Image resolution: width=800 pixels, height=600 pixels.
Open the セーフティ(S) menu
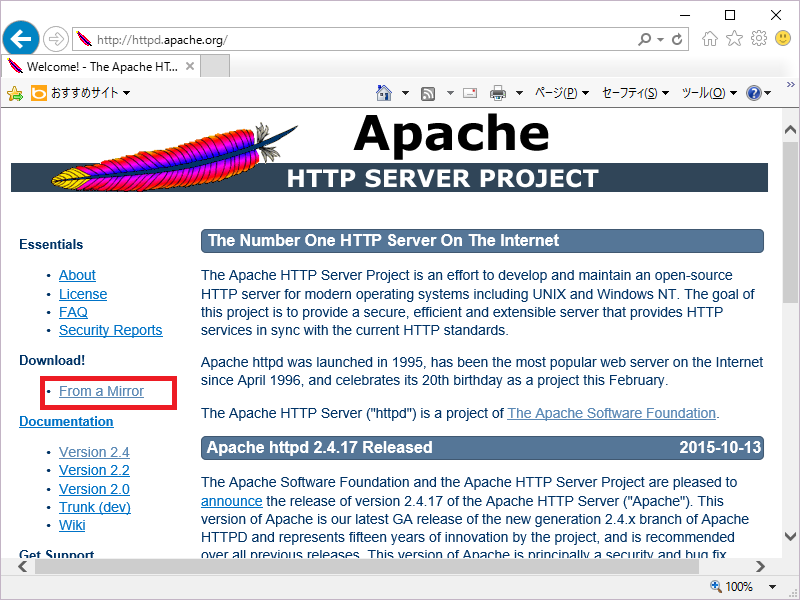635,93
